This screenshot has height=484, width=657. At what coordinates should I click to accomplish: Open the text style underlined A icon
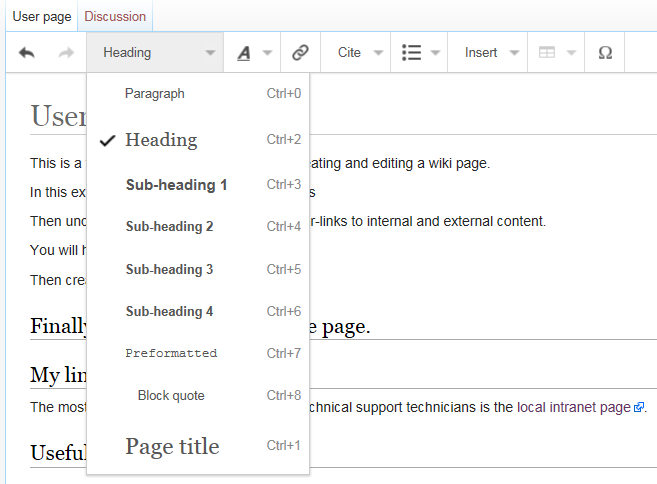[244, 53]
